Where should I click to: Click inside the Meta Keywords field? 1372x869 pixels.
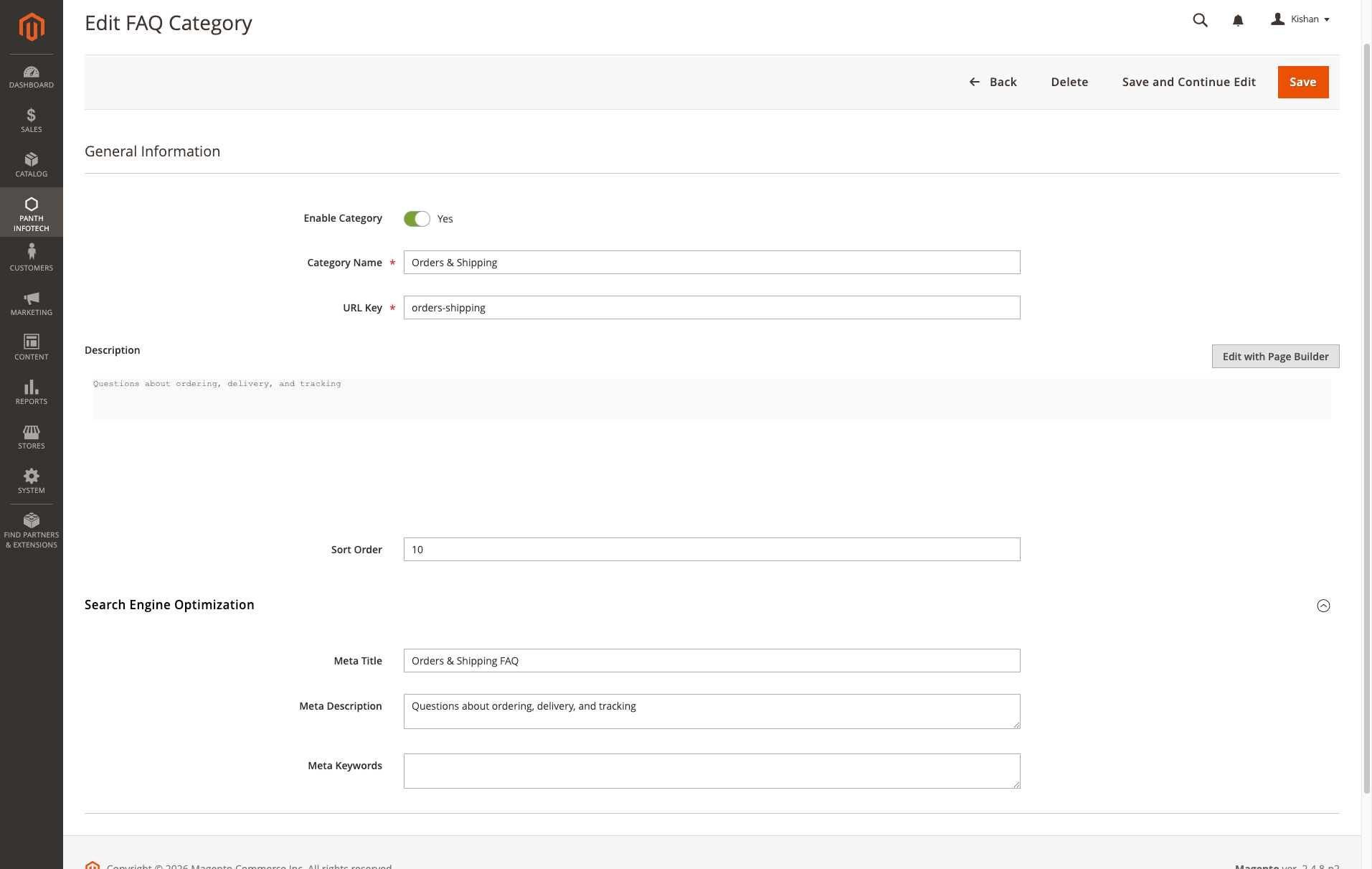click(x=711, y=771)
